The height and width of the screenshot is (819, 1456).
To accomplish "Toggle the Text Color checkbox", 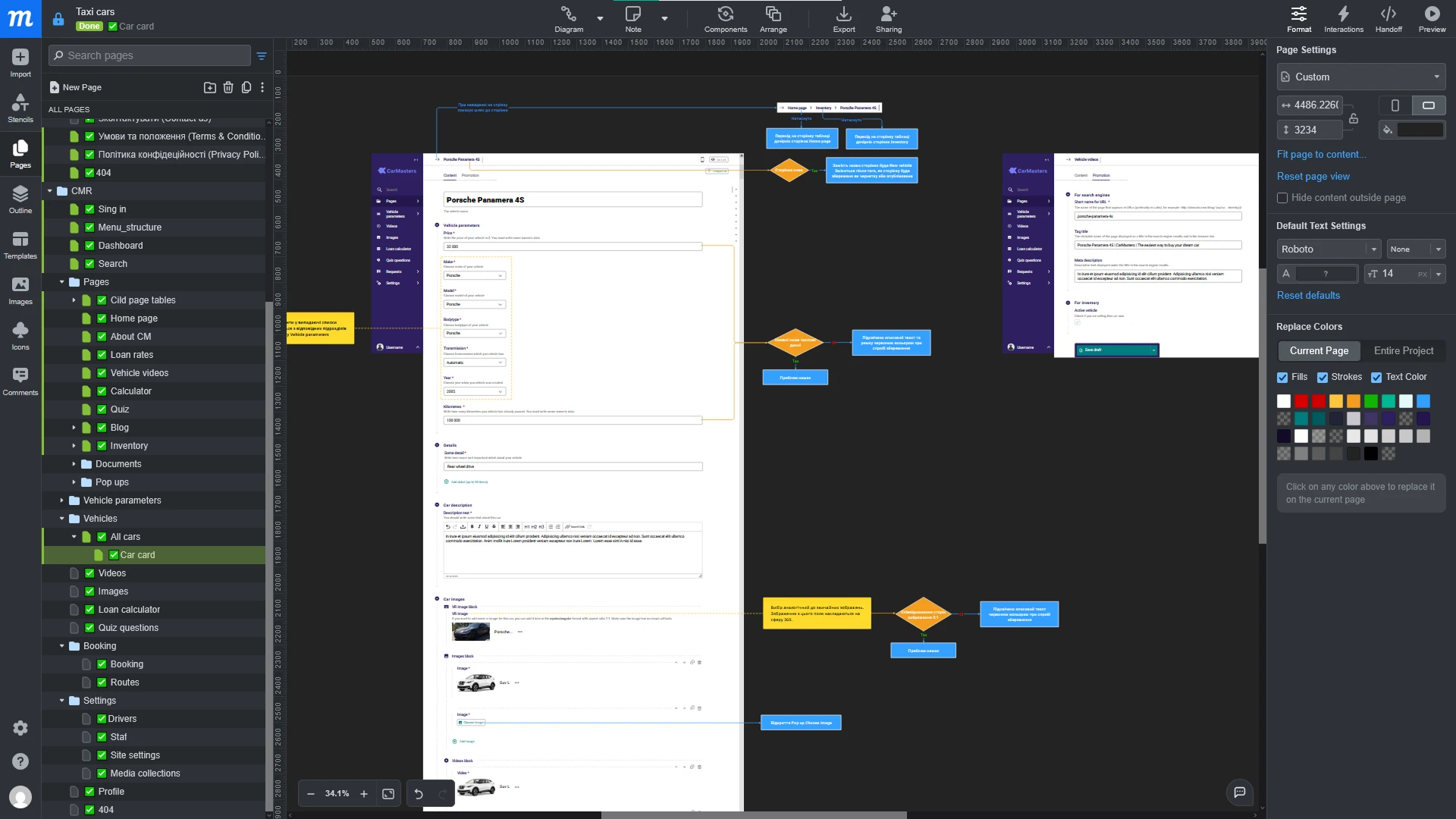I will coord(1378,377).
